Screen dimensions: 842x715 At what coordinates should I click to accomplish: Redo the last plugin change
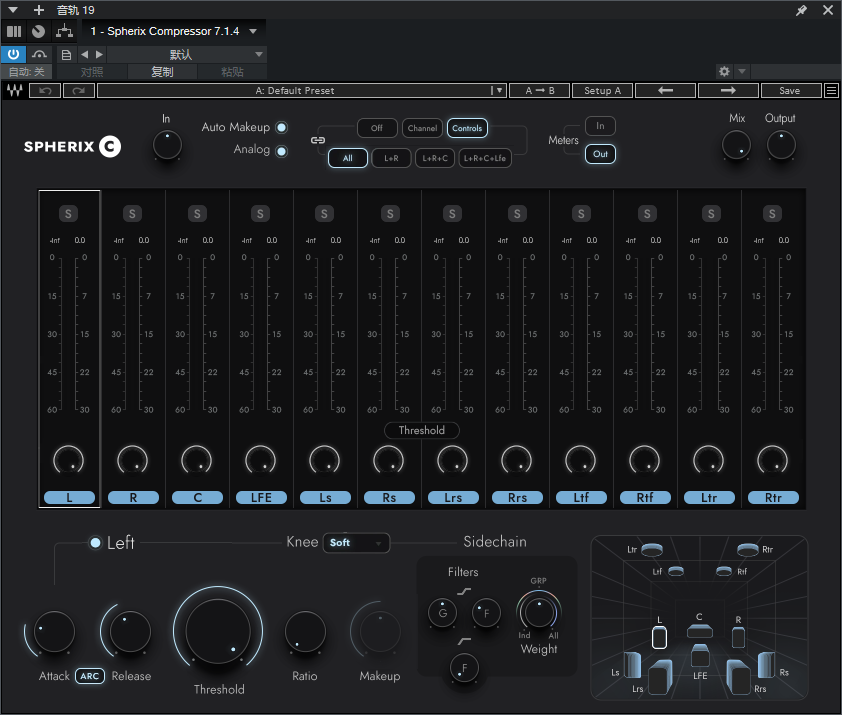coord(78,90)
